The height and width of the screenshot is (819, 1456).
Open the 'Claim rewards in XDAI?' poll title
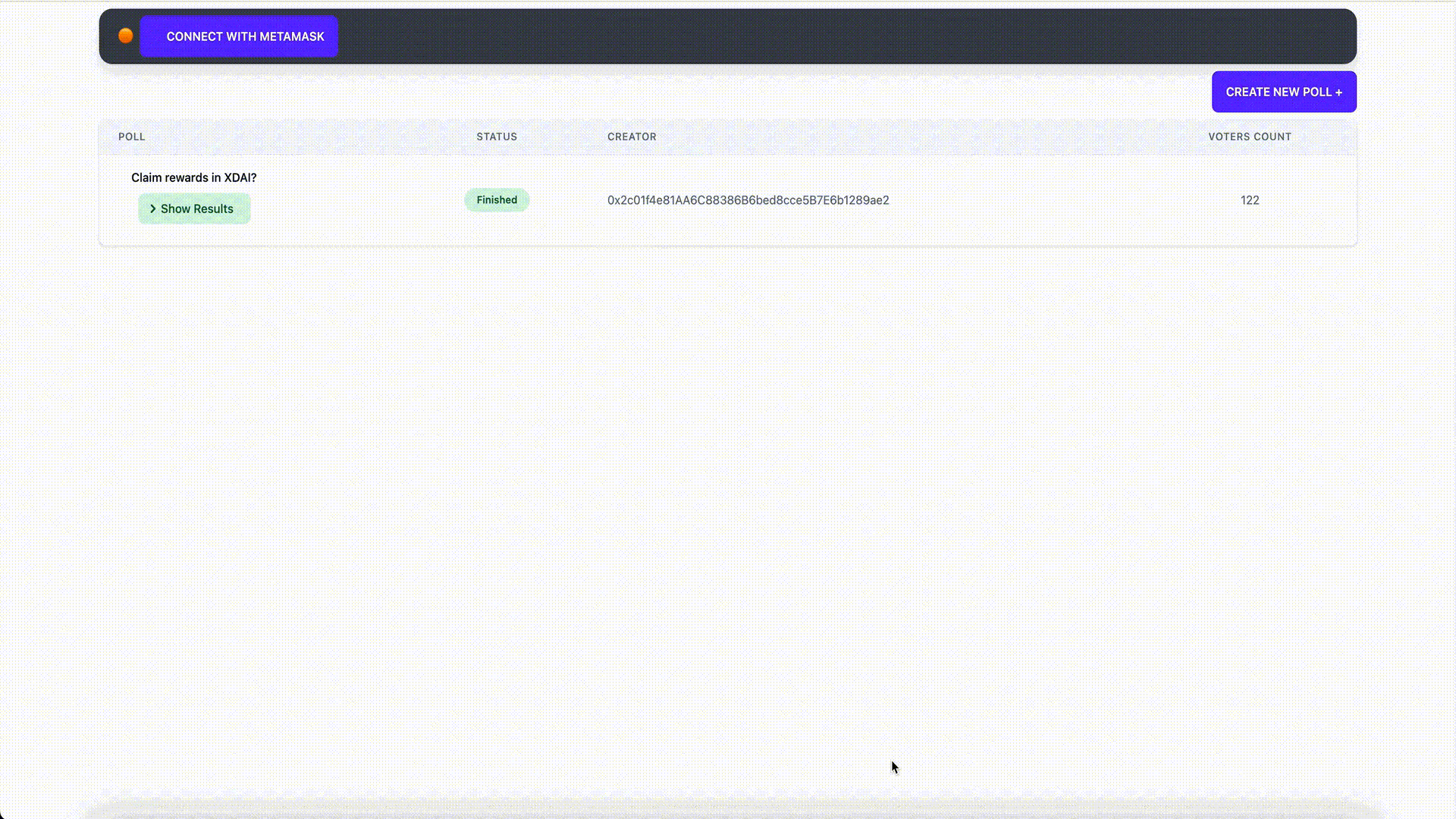click(193, 177)
